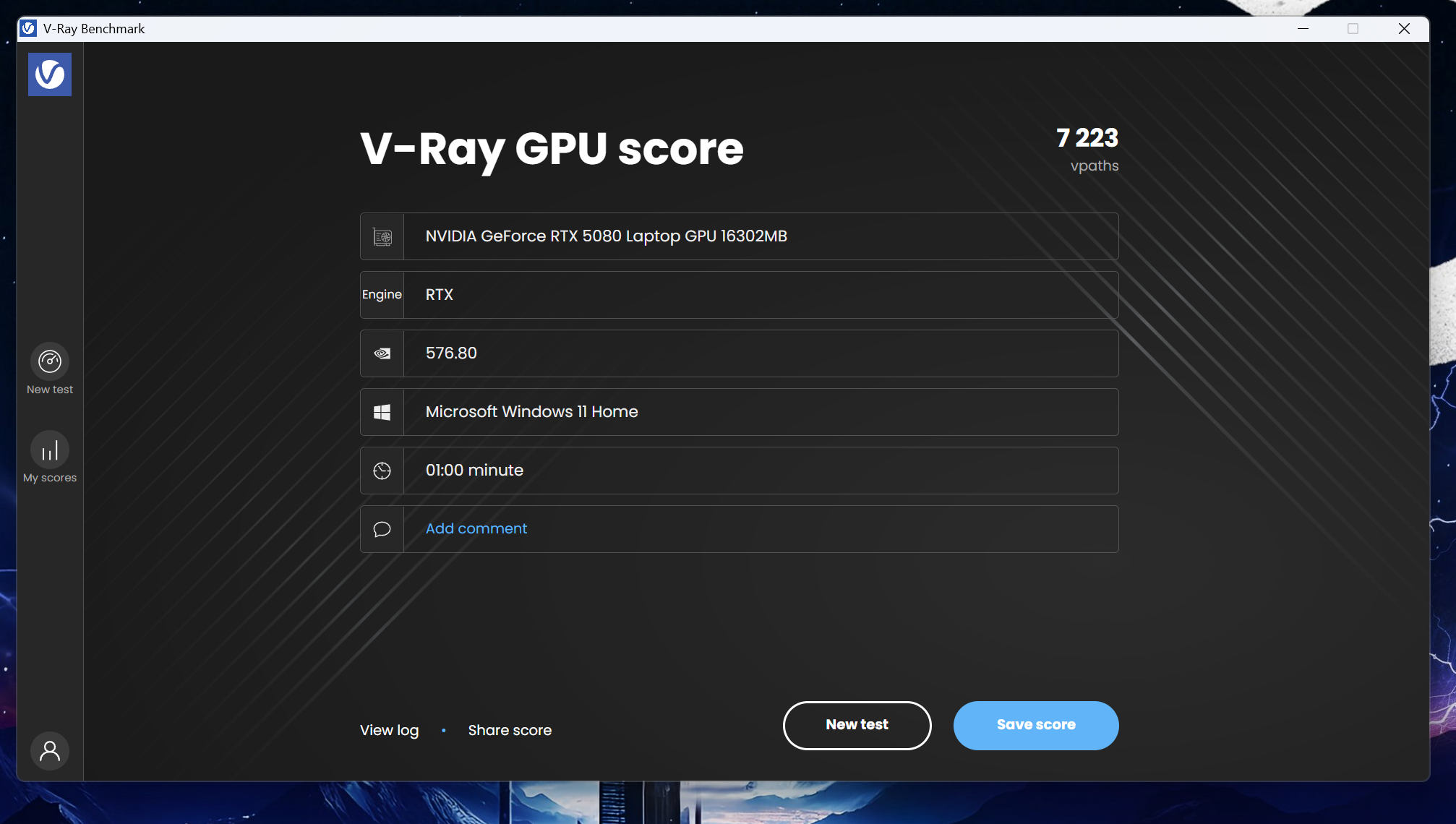Click the NVIDIA driver version icon
The width and height of the screenshot is (1456, 824).
tap(382, 353)
